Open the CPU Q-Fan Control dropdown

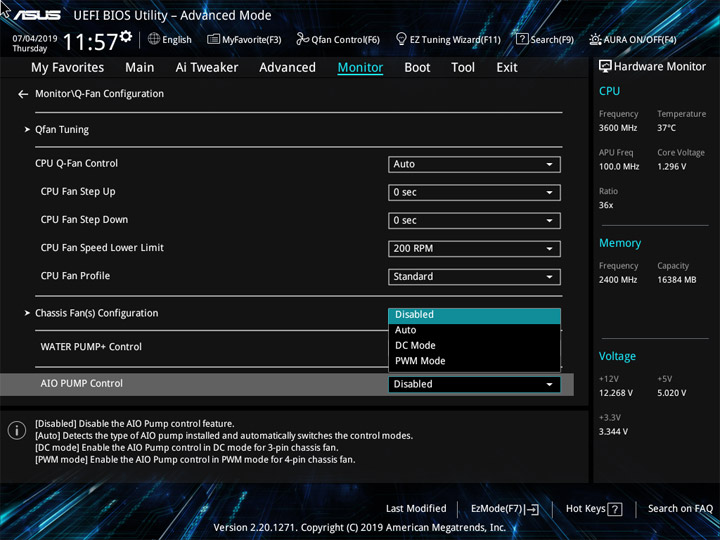click(474, 164)
